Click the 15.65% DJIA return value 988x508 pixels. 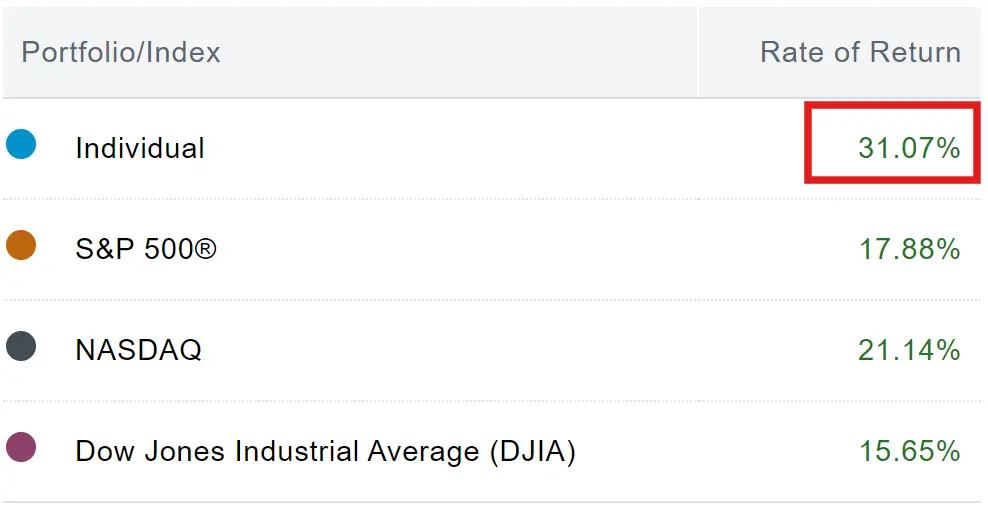(x=909, y=451)
